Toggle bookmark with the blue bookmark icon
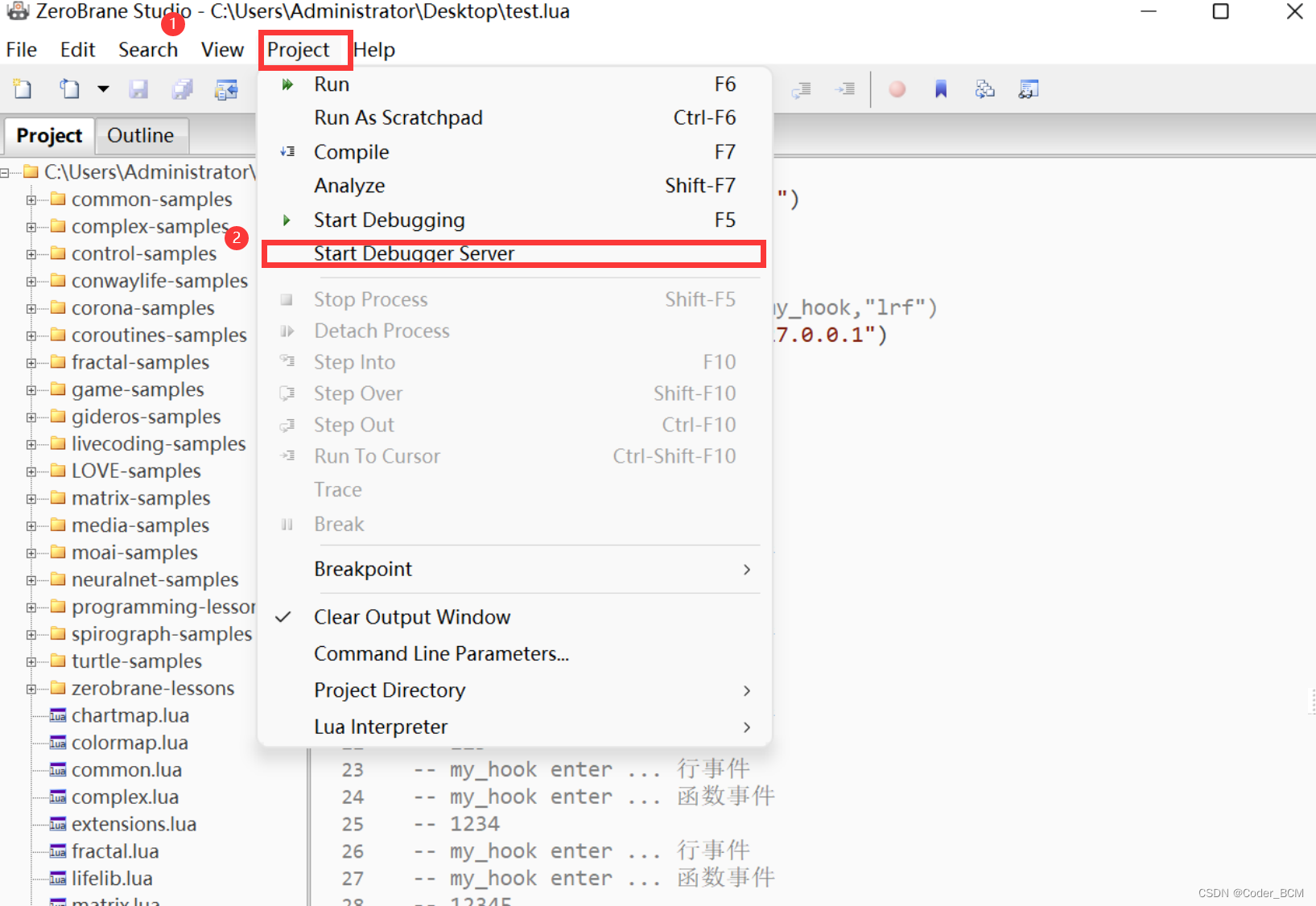 tap(941, 89)
